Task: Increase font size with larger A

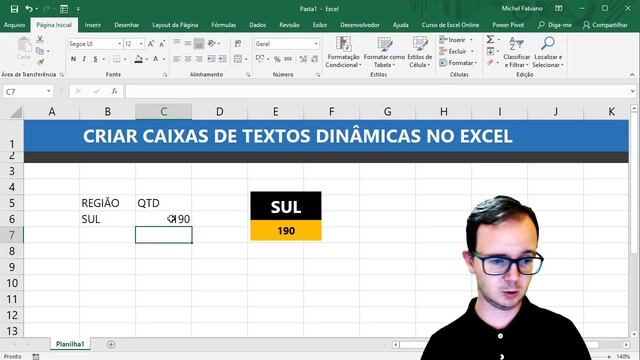Action: tap(151, 44)
